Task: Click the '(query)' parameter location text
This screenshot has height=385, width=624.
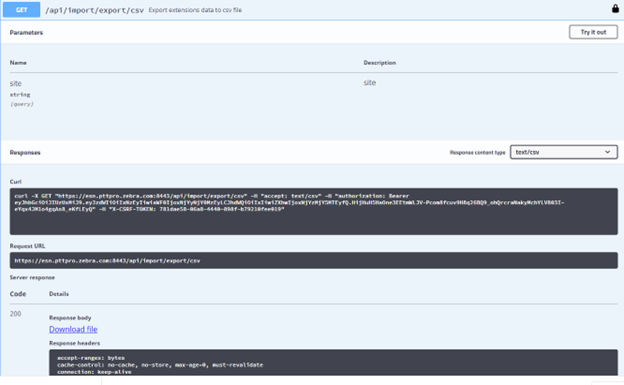Action: [22, 104]
